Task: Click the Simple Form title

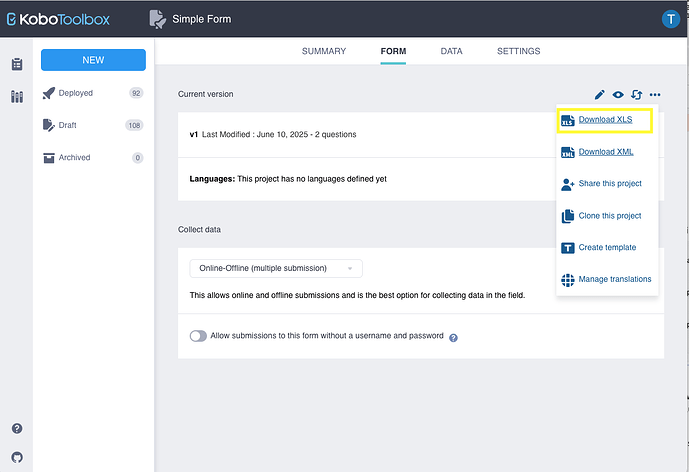Action: [201, 19]
